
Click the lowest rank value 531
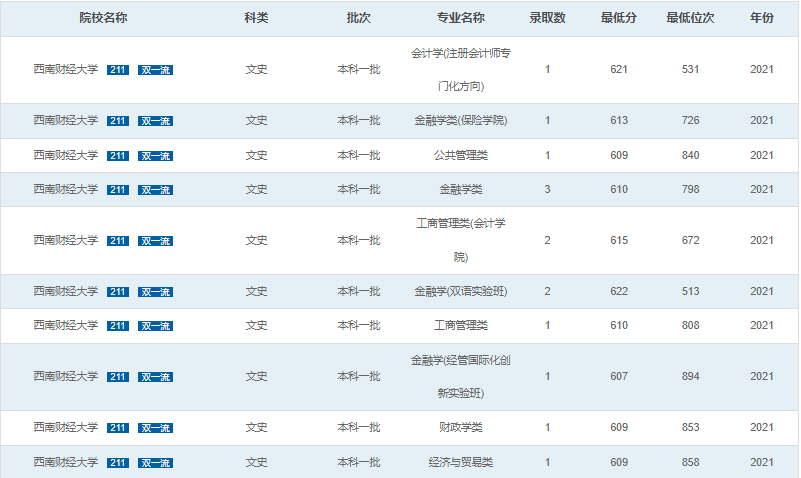tap(691, 69)
